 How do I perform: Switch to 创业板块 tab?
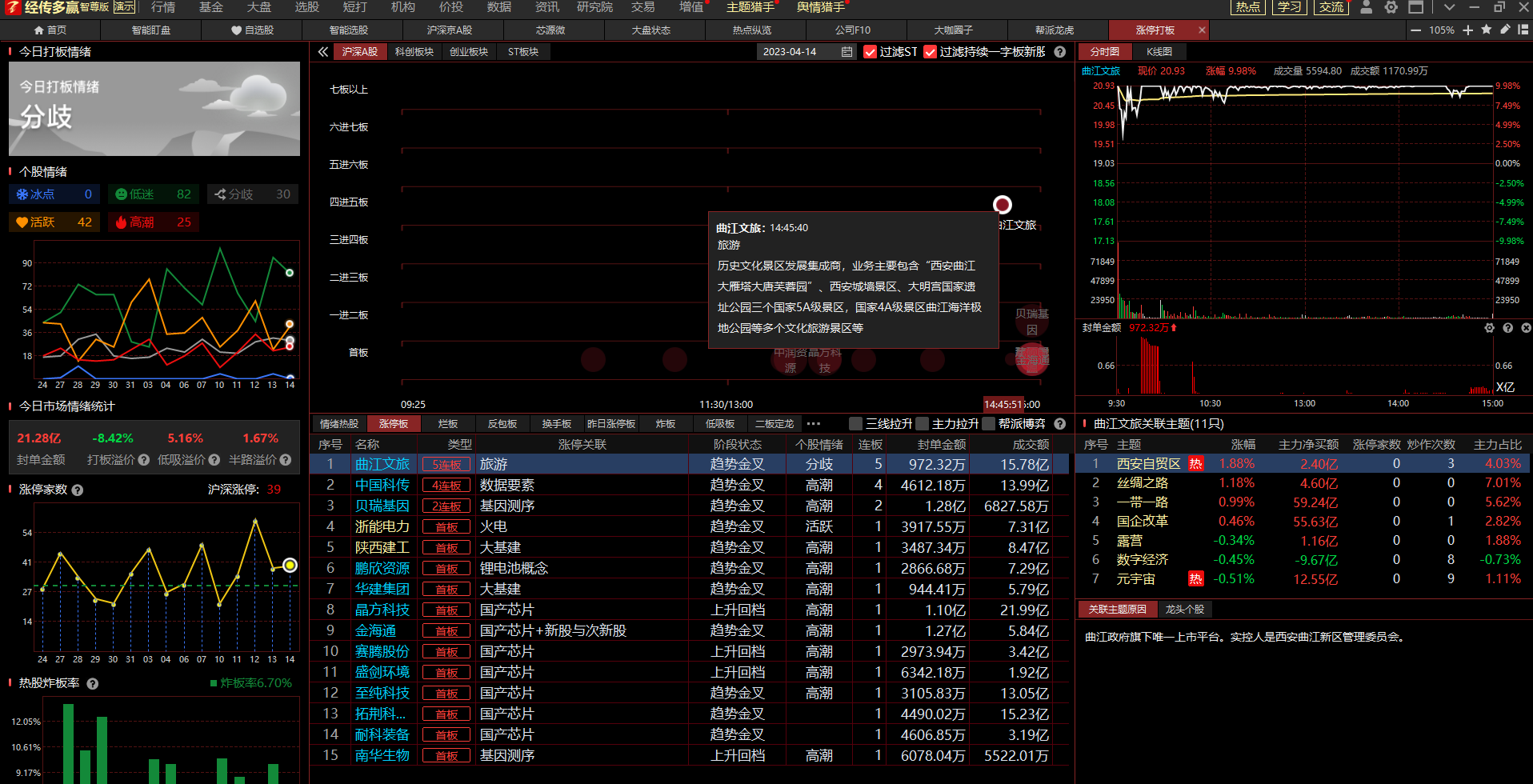tap(469, 52)
